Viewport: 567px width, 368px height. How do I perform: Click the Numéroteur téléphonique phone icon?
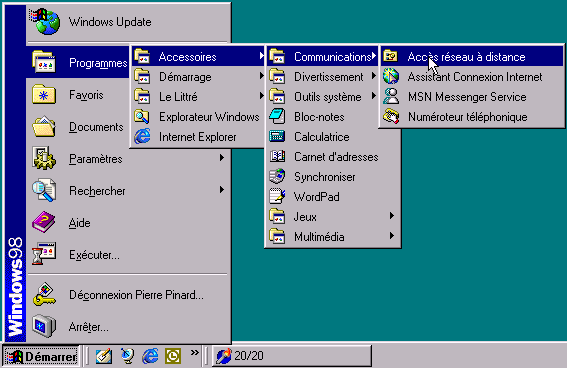[x=391, y=116]
